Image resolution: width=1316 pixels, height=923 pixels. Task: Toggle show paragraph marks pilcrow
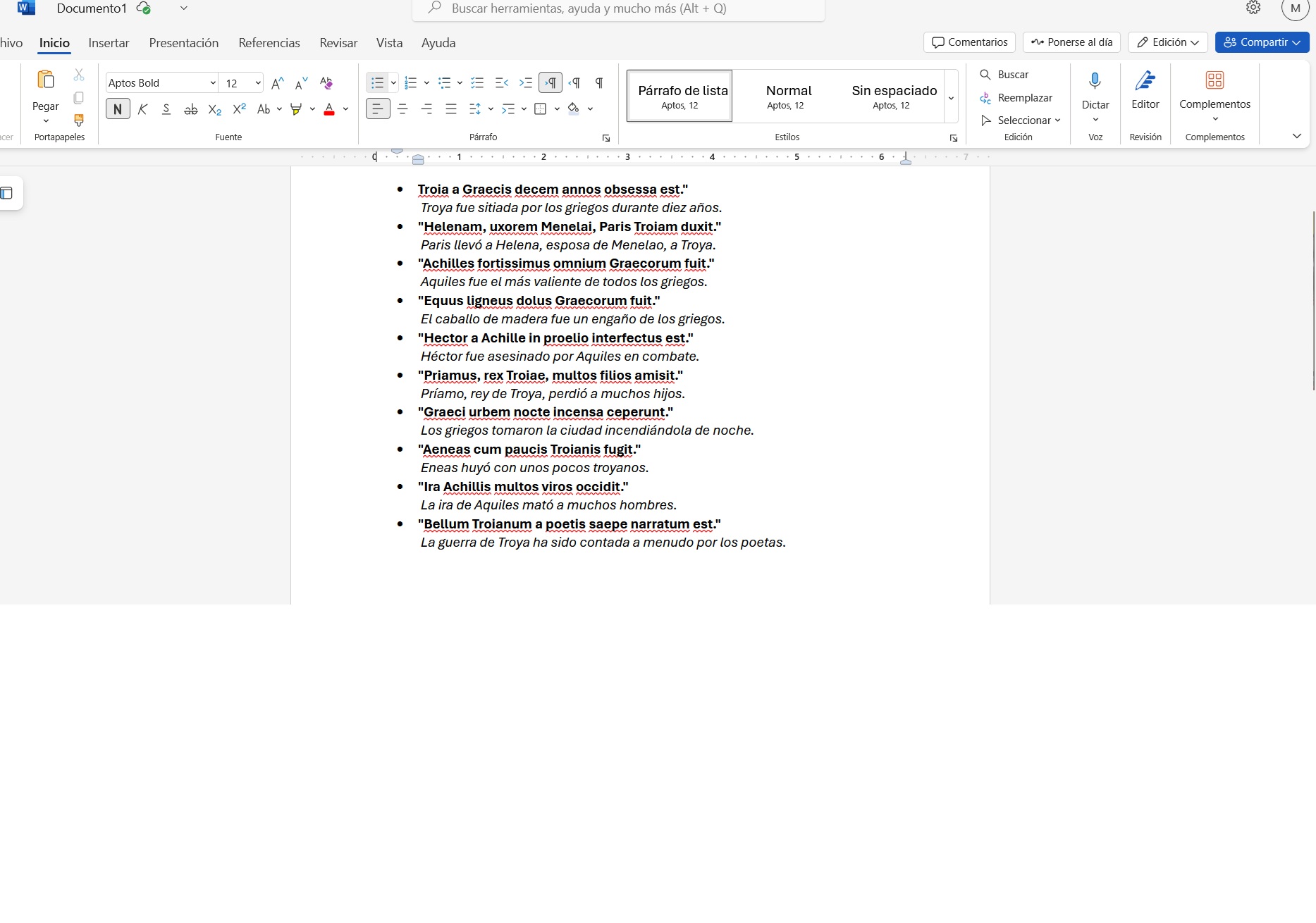point(598,83)
